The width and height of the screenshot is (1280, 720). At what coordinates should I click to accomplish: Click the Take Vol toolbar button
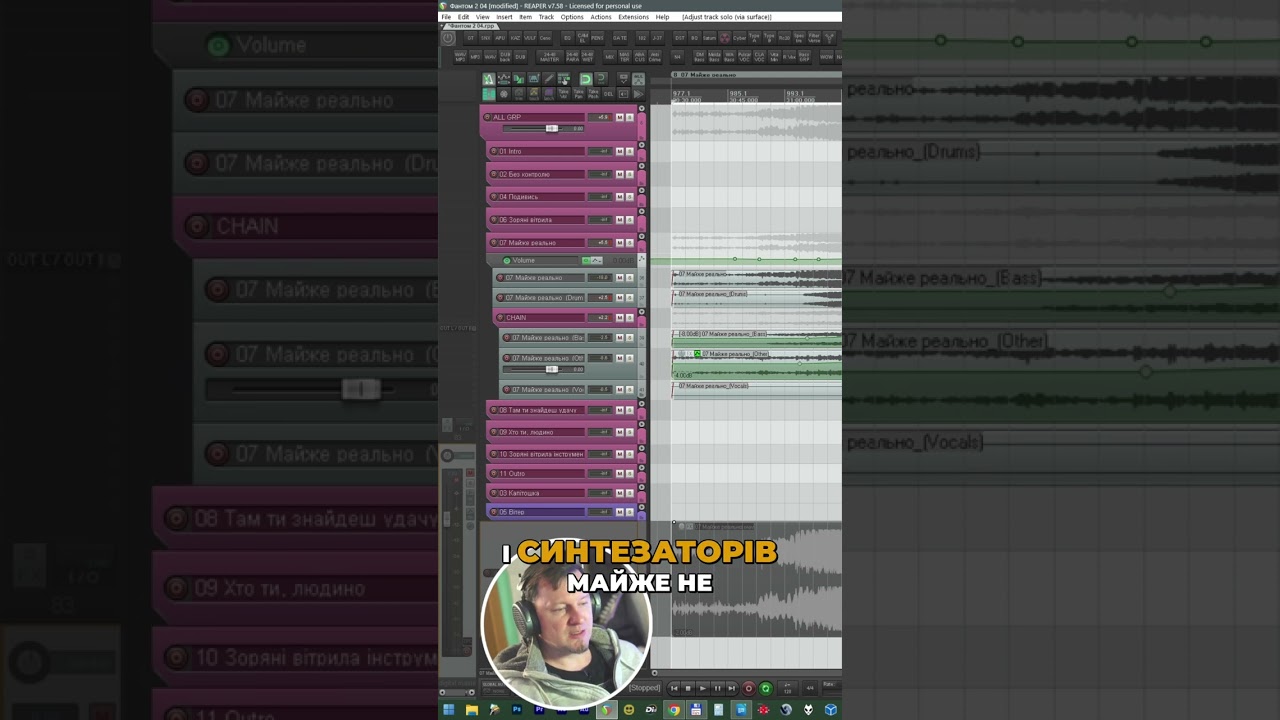(x=563, y=94)
